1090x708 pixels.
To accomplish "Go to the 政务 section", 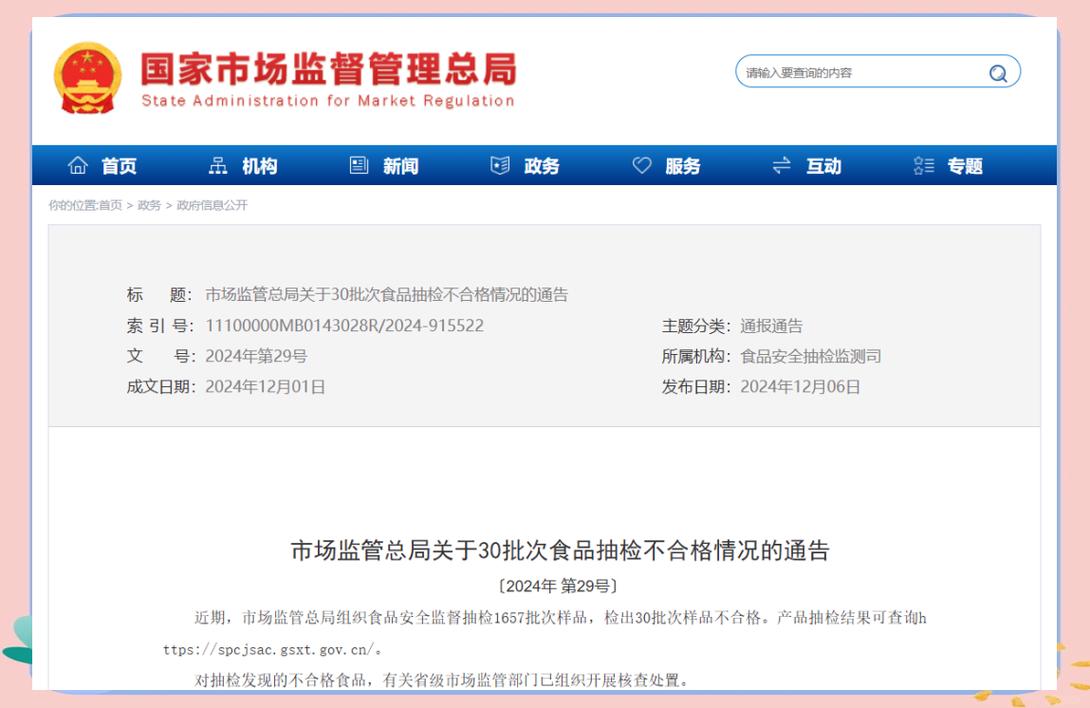I will tap(542, 167).
